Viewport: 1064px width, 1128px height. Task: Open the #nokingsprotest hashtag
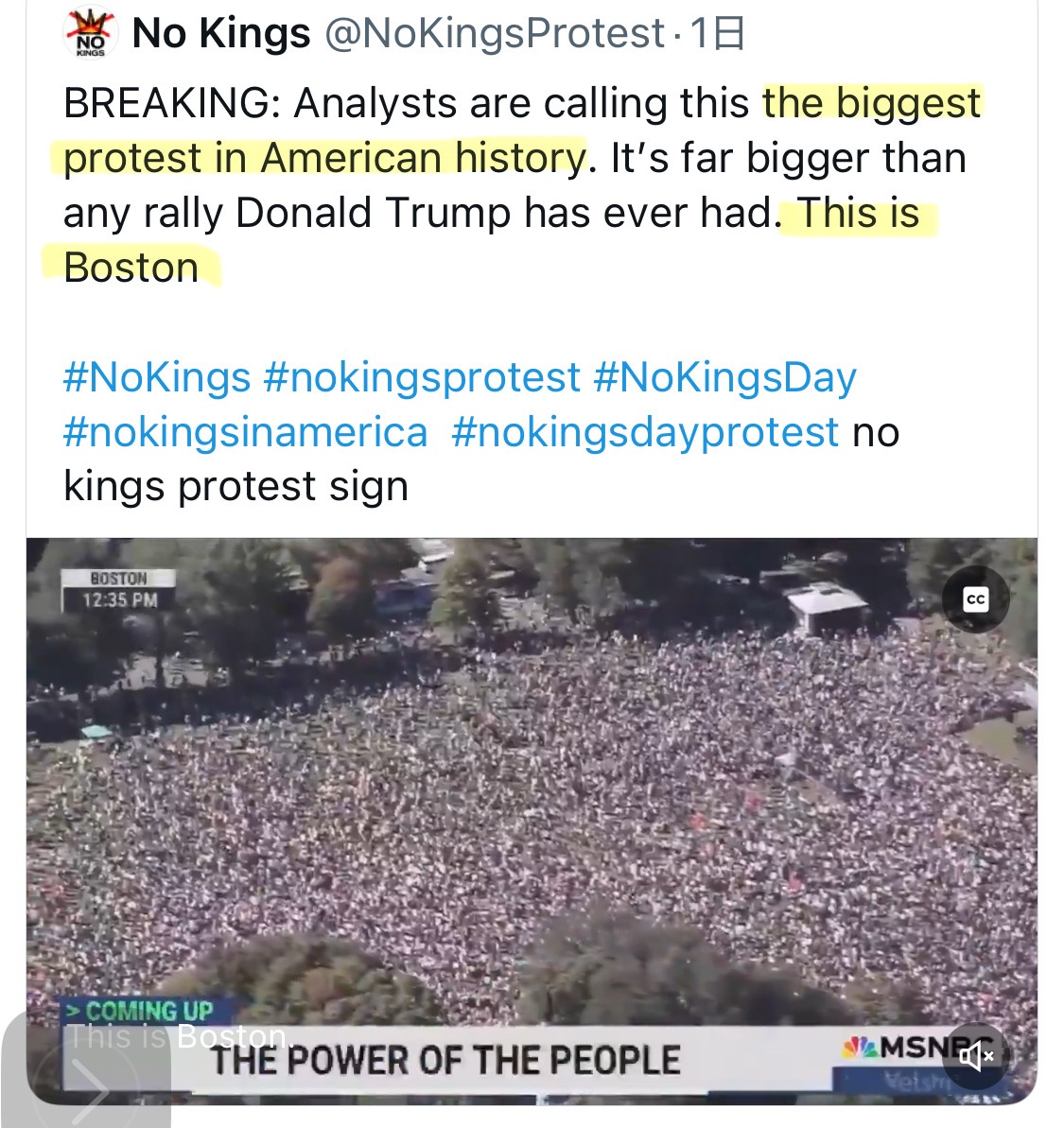[422, 377]
